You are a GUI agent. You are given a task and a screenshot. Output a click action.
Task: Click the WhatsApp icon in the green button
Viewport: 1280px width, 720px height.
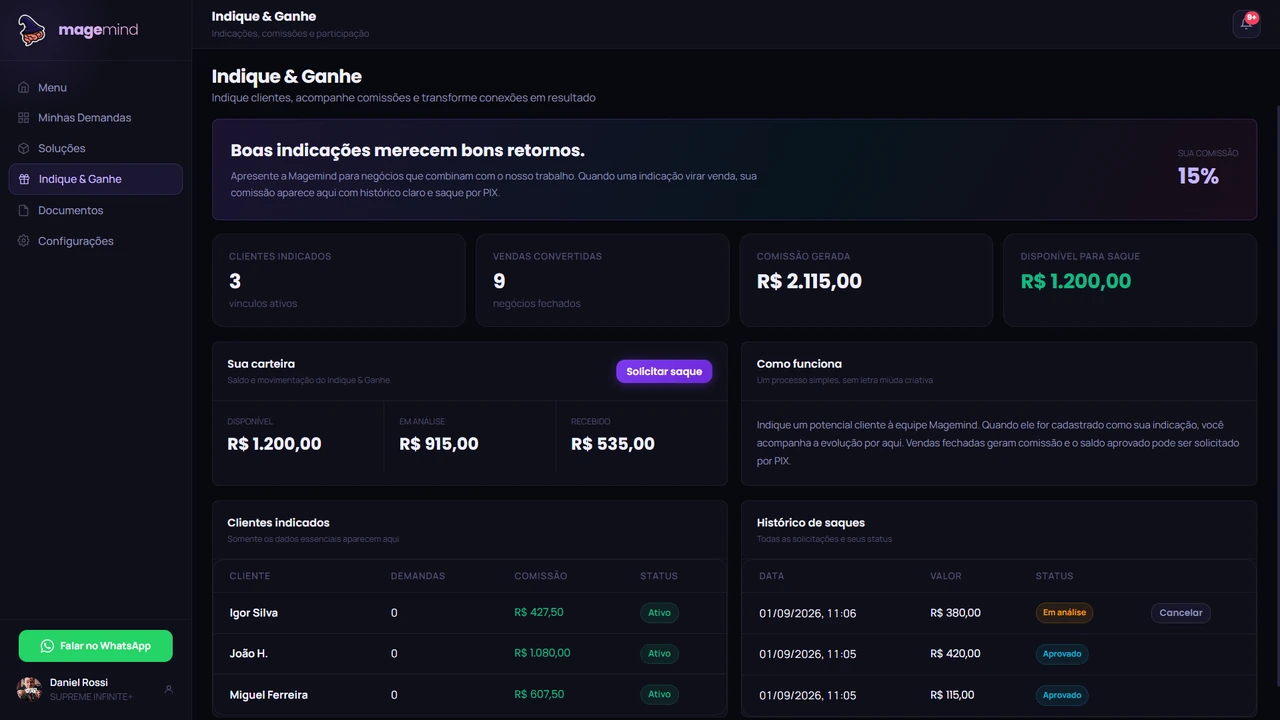tap(47, 646)
